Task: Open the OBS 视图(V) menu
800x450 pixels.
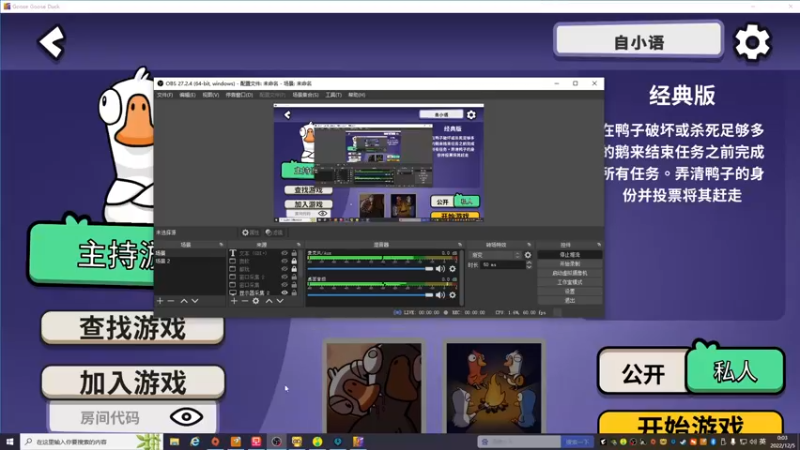Action: pyautogui.click(x=210, y=95)
